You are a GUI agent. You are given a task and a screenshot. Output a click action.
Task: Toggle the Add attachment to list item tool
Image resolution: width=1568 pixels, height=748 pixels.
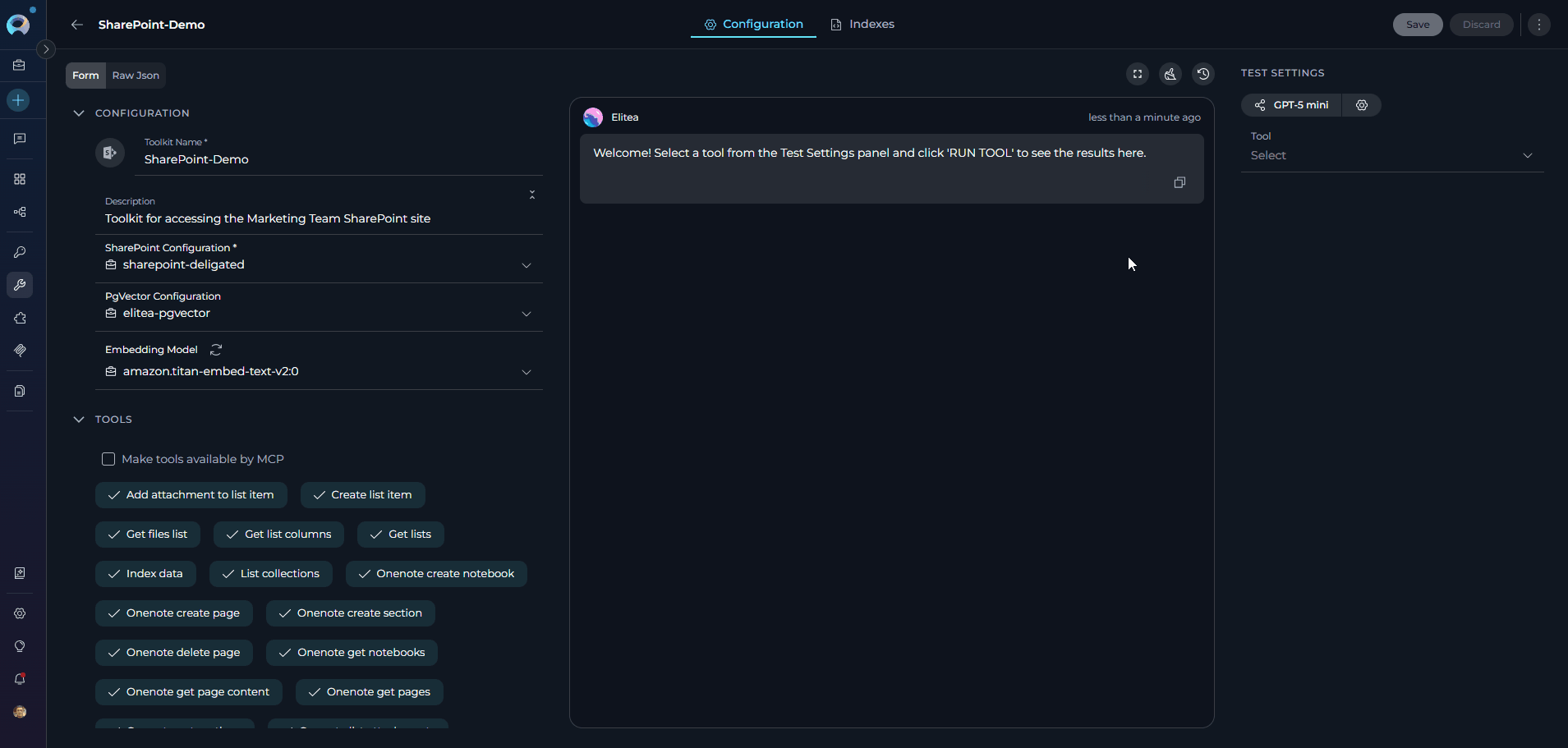pyautogui.click(x=191, y=495)
